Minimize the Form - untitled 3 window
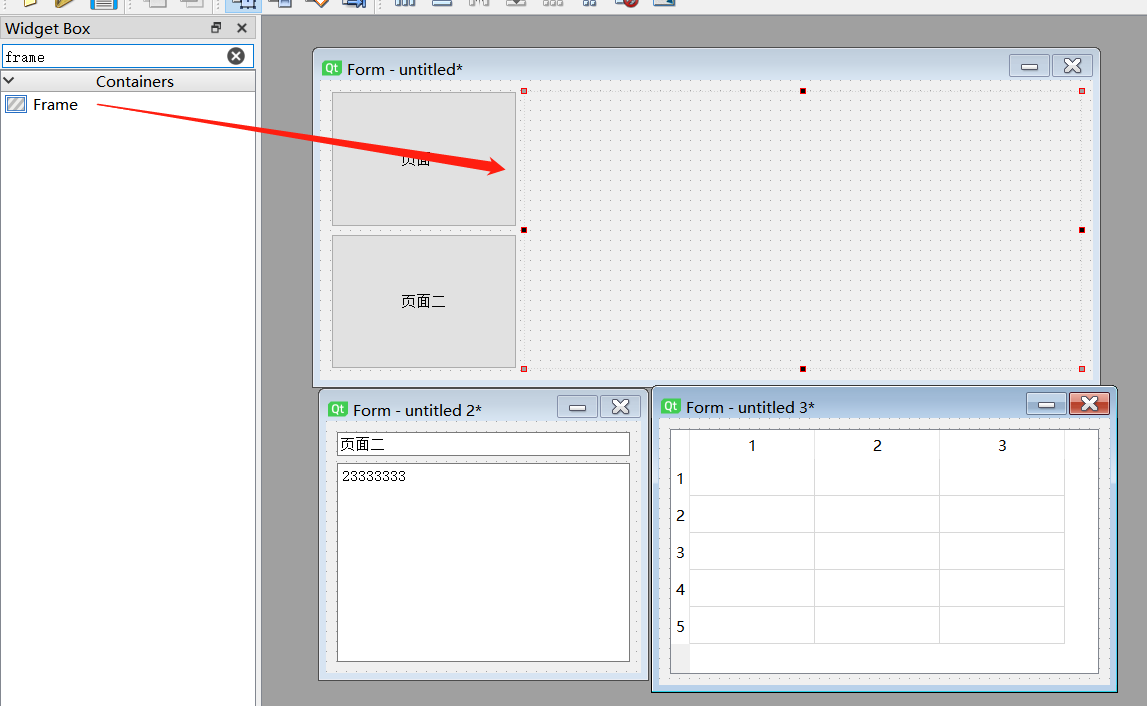The image size is (1147, 706). (1046, 404)
